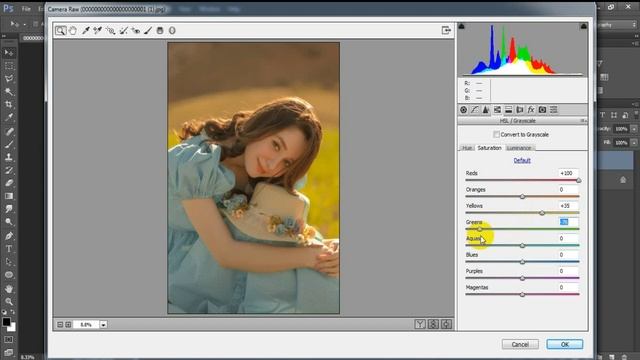Click the Photoshop foreground color swatch

point(7,322)
